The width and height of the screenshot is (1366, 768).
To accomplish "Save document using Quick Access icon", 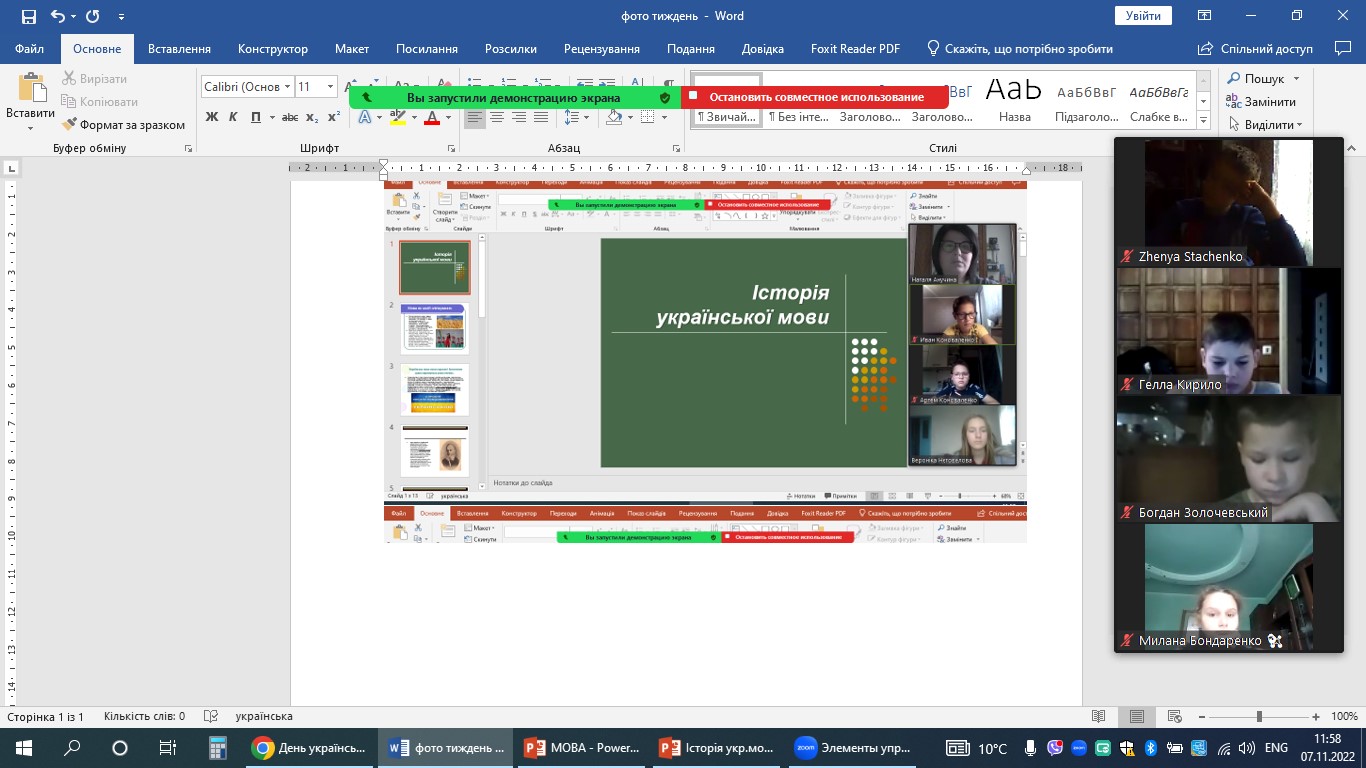I will click(28, 16).
